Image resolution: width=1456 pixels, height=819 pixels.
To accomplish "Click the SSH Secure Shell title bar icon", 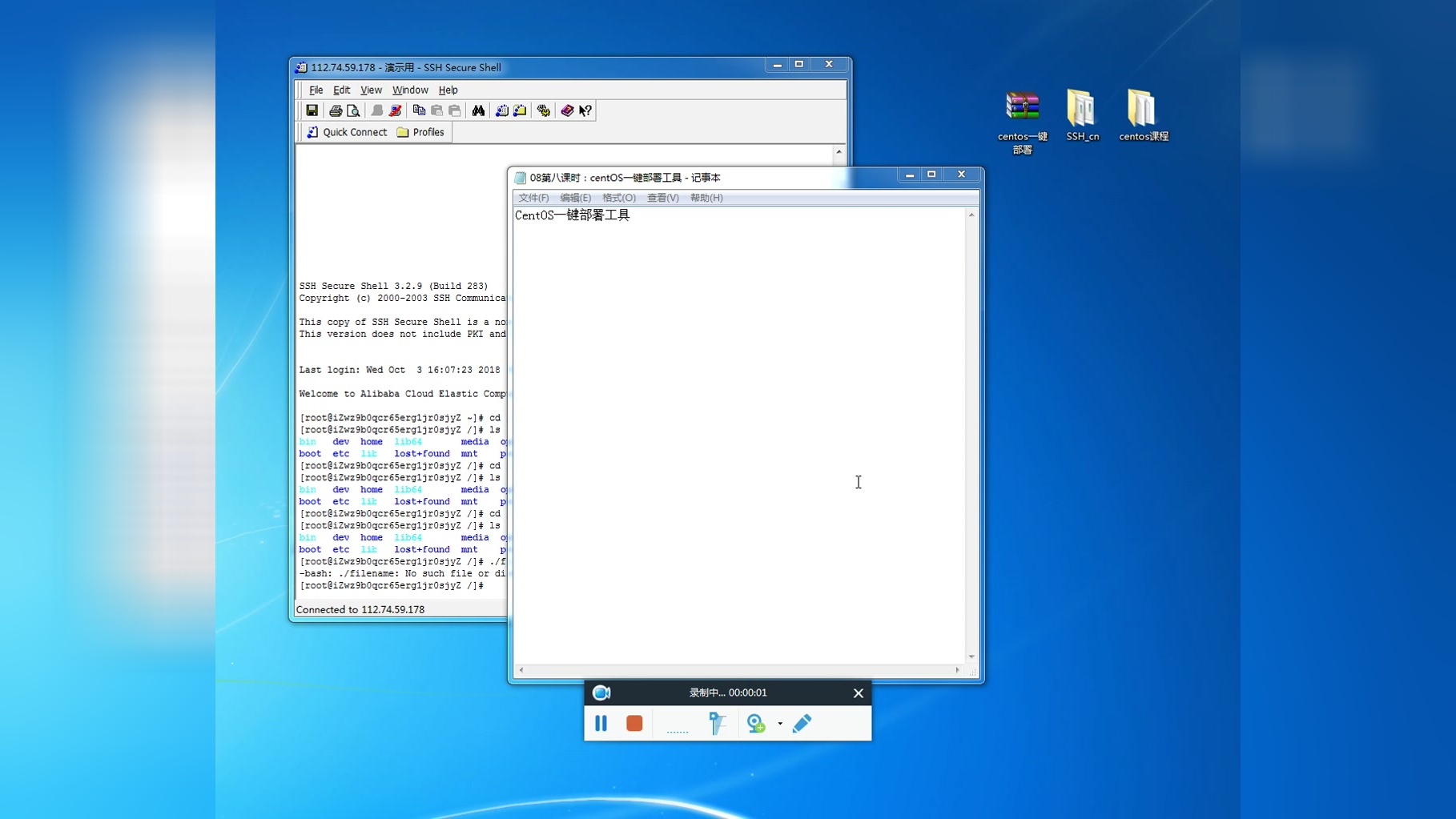I will tap(301, 67).
